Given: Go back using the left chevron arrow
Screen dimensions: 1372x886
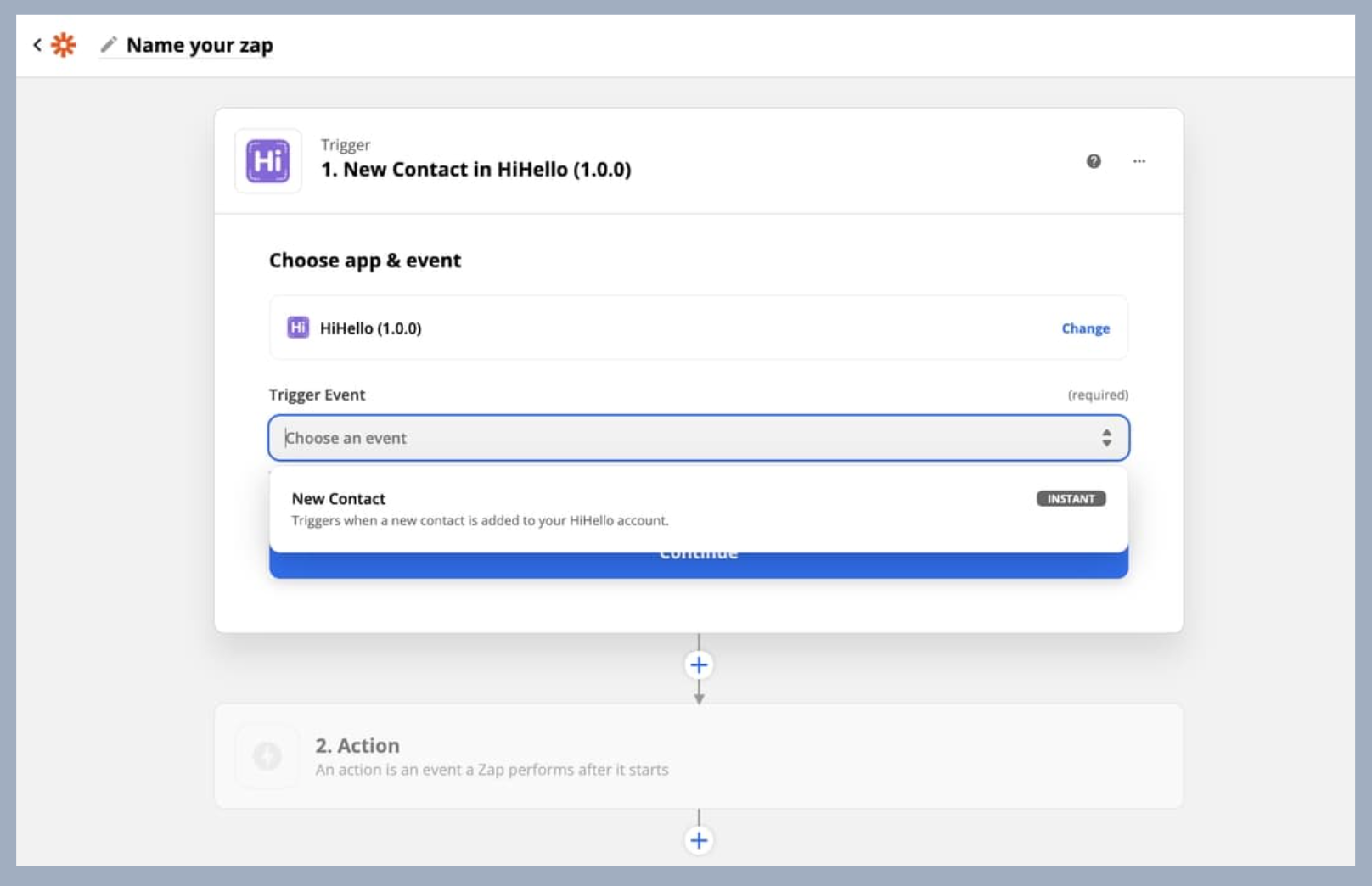Looking at the screenshot, I should click(x=37, y=44).
